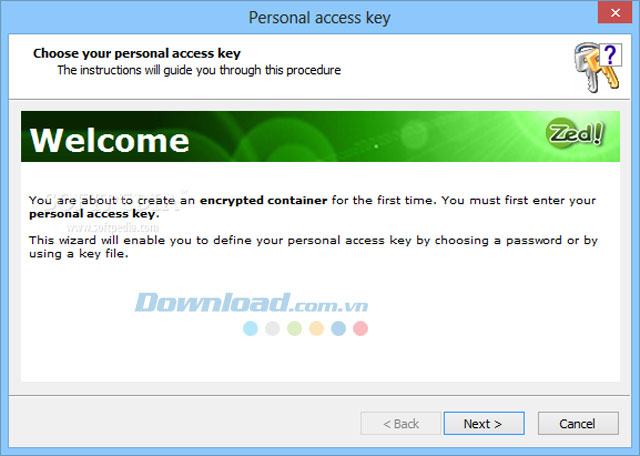Close the Personal access key dialog
This screenshot has width=640, height=456.
pos(615,13)
